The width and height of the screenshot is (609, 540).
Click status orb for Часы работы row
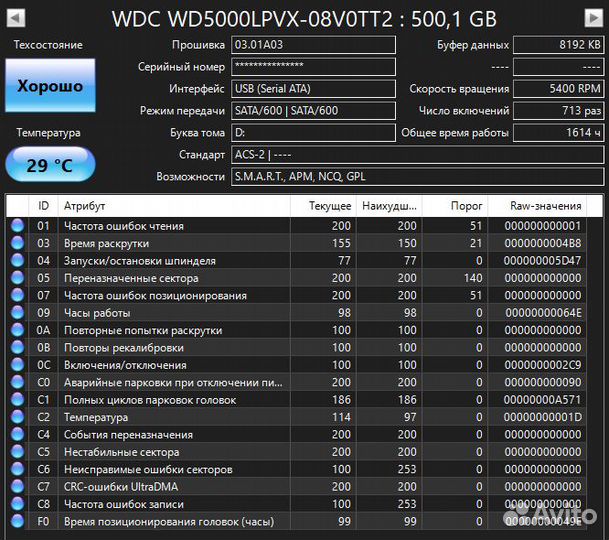tap(17, 313)
